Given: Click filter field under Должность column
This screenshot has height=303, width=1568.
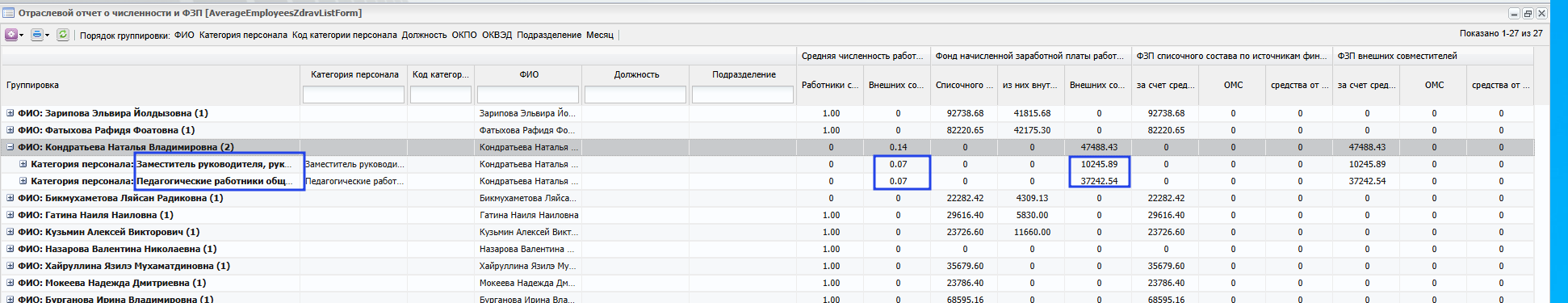Looking at the screenshot, I should tap(635, 95).
